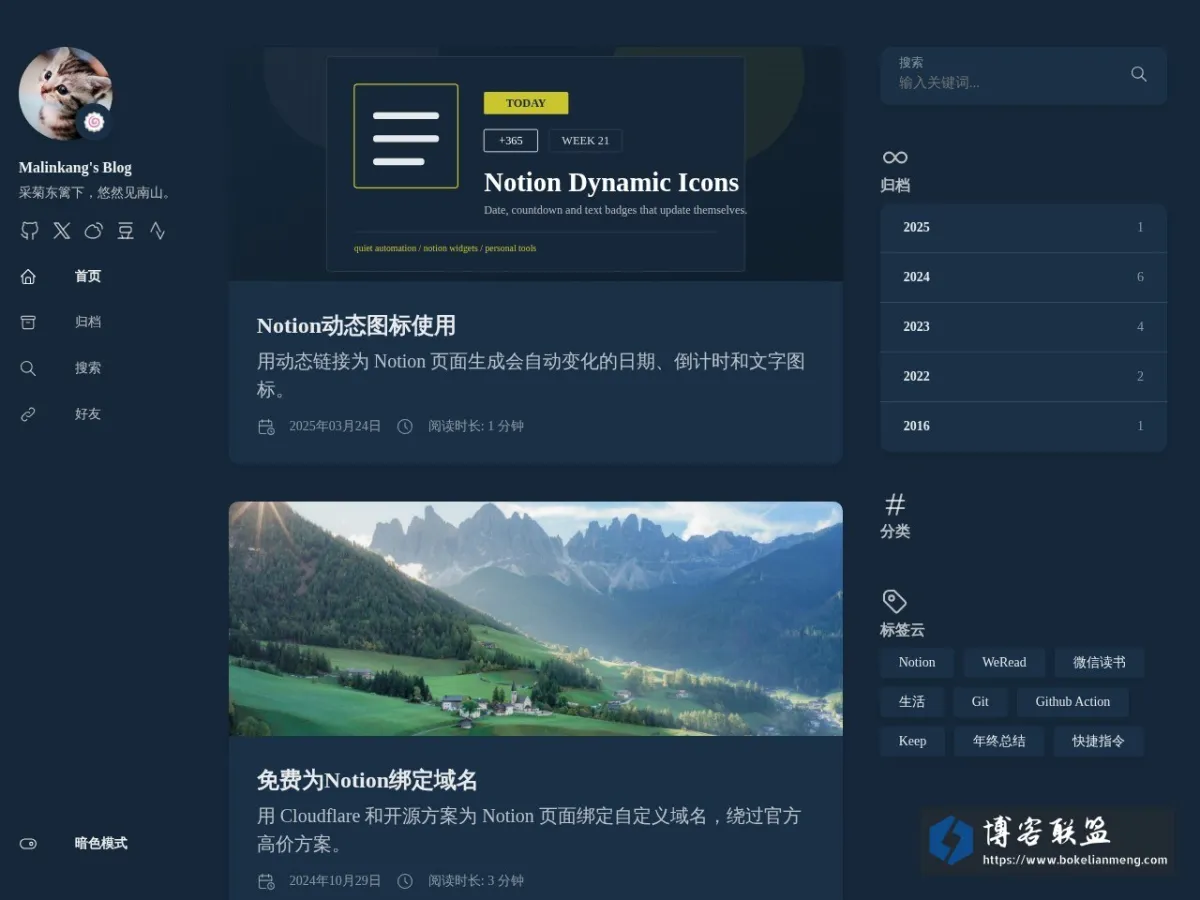Select the Git tag
Viewport: 1200px width, 900px height.
tap(980, 702)
